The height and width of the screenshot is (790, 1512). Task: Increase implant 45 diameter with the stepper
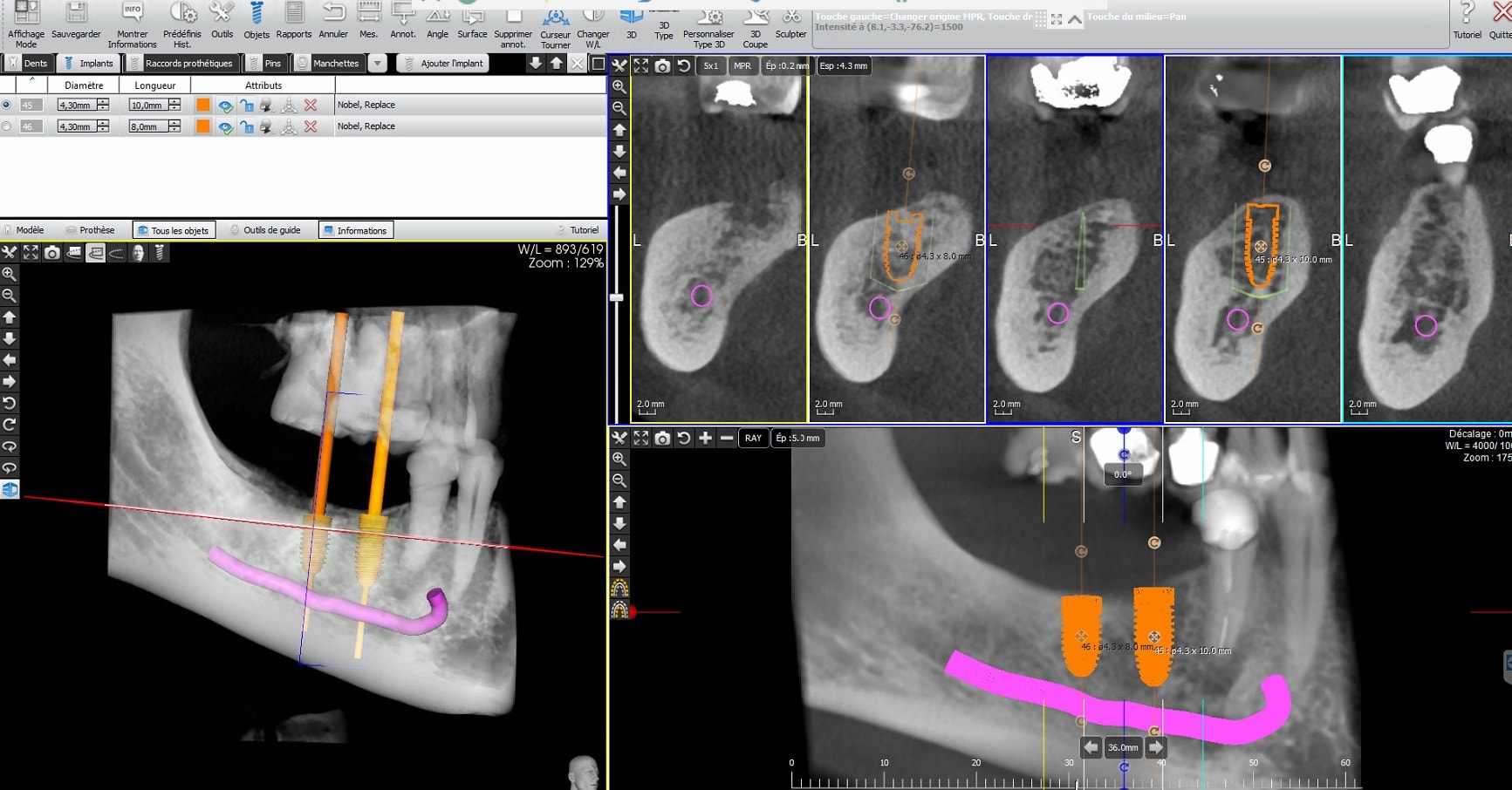[103, 102]
